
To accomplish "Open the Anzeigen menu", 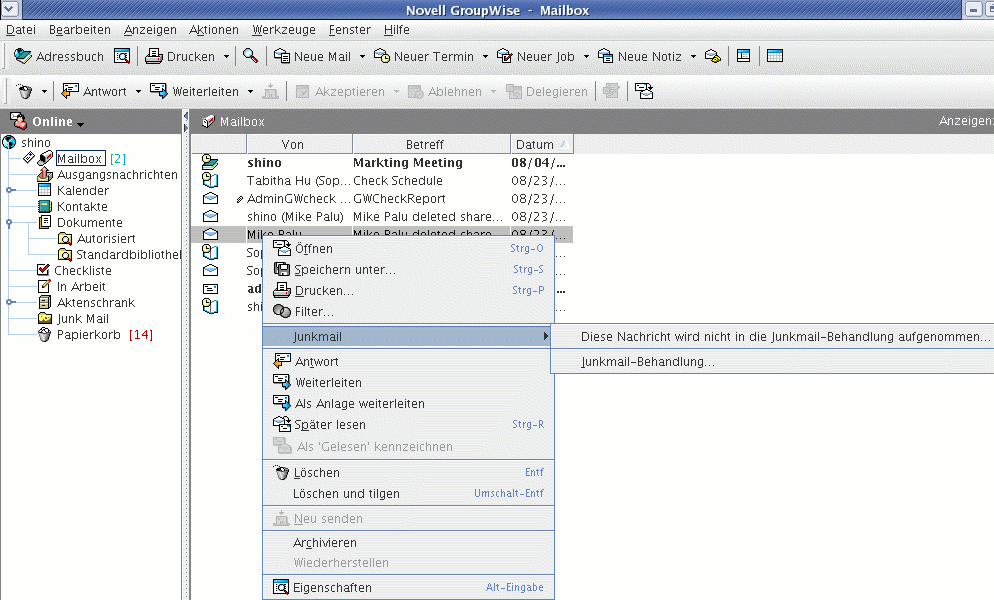I will point(150,30).
